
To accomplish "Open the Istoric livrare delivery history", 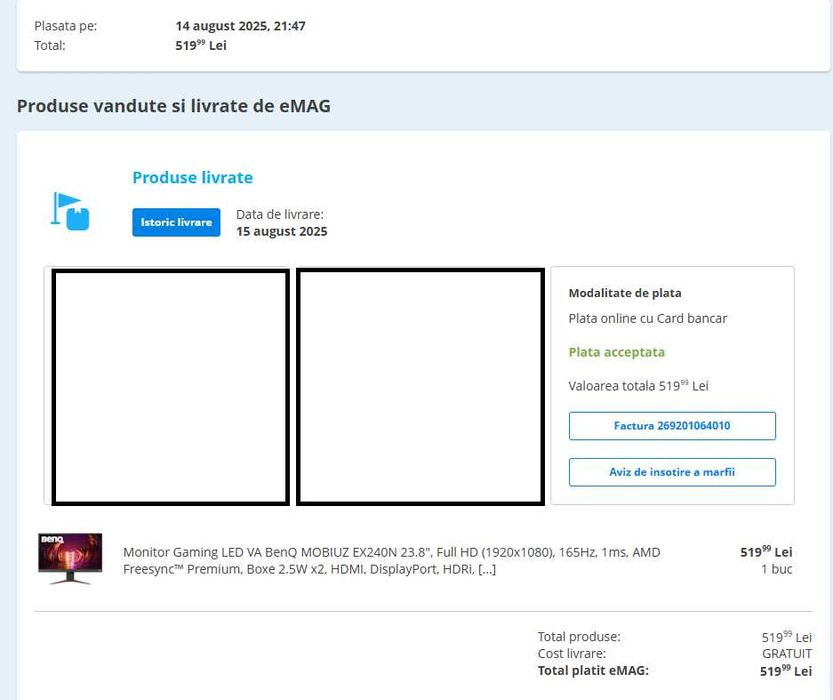I will coord(176,222).
